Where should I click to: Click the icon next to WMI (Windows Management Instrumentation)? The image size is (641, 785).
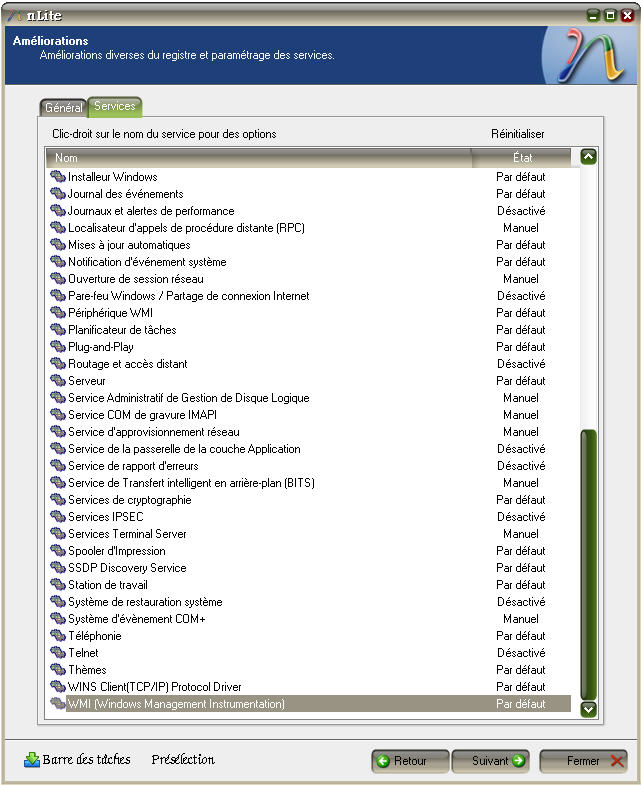point(58,704)
